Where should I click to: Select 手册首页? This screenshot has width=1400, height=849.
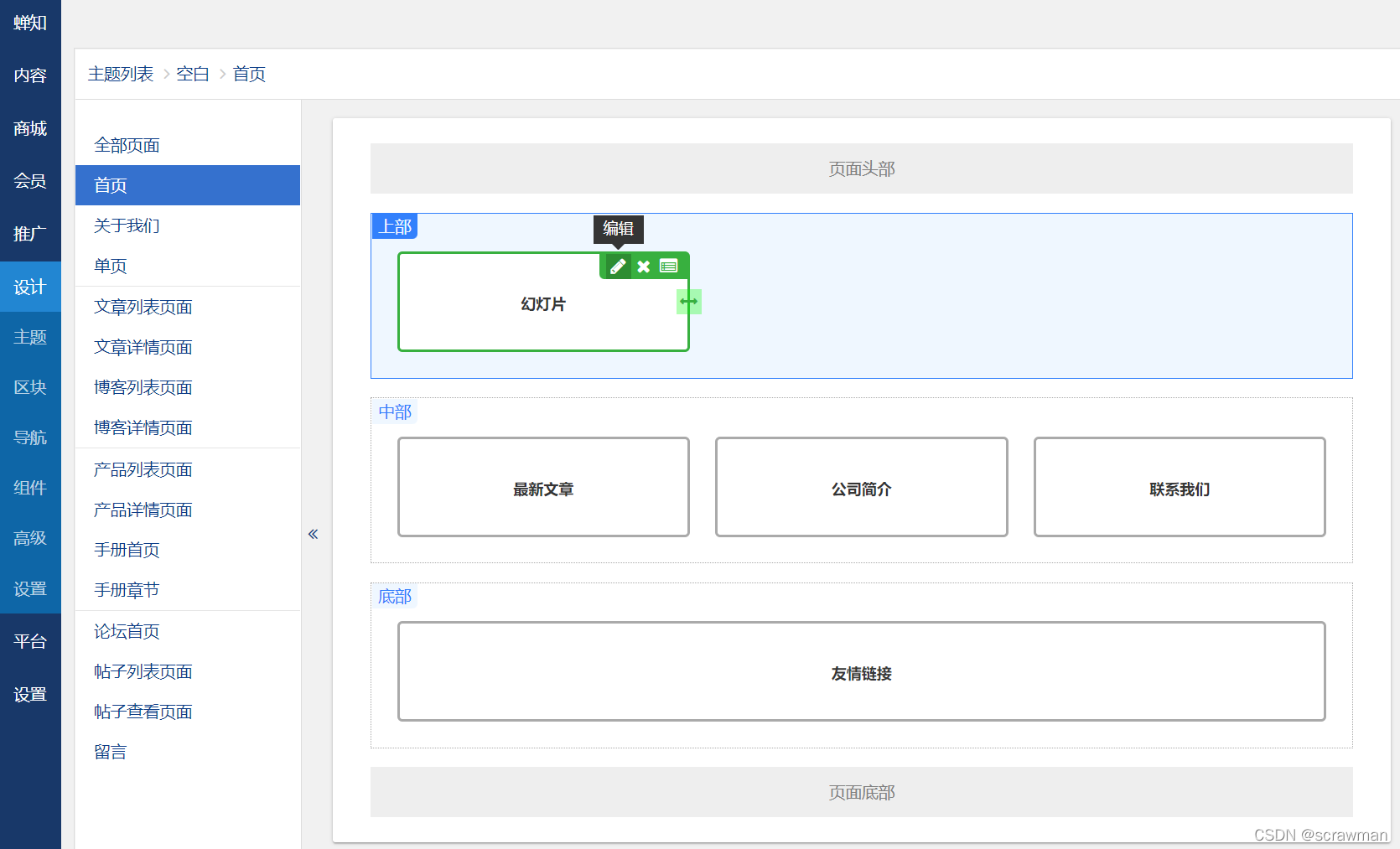[188, 550]
